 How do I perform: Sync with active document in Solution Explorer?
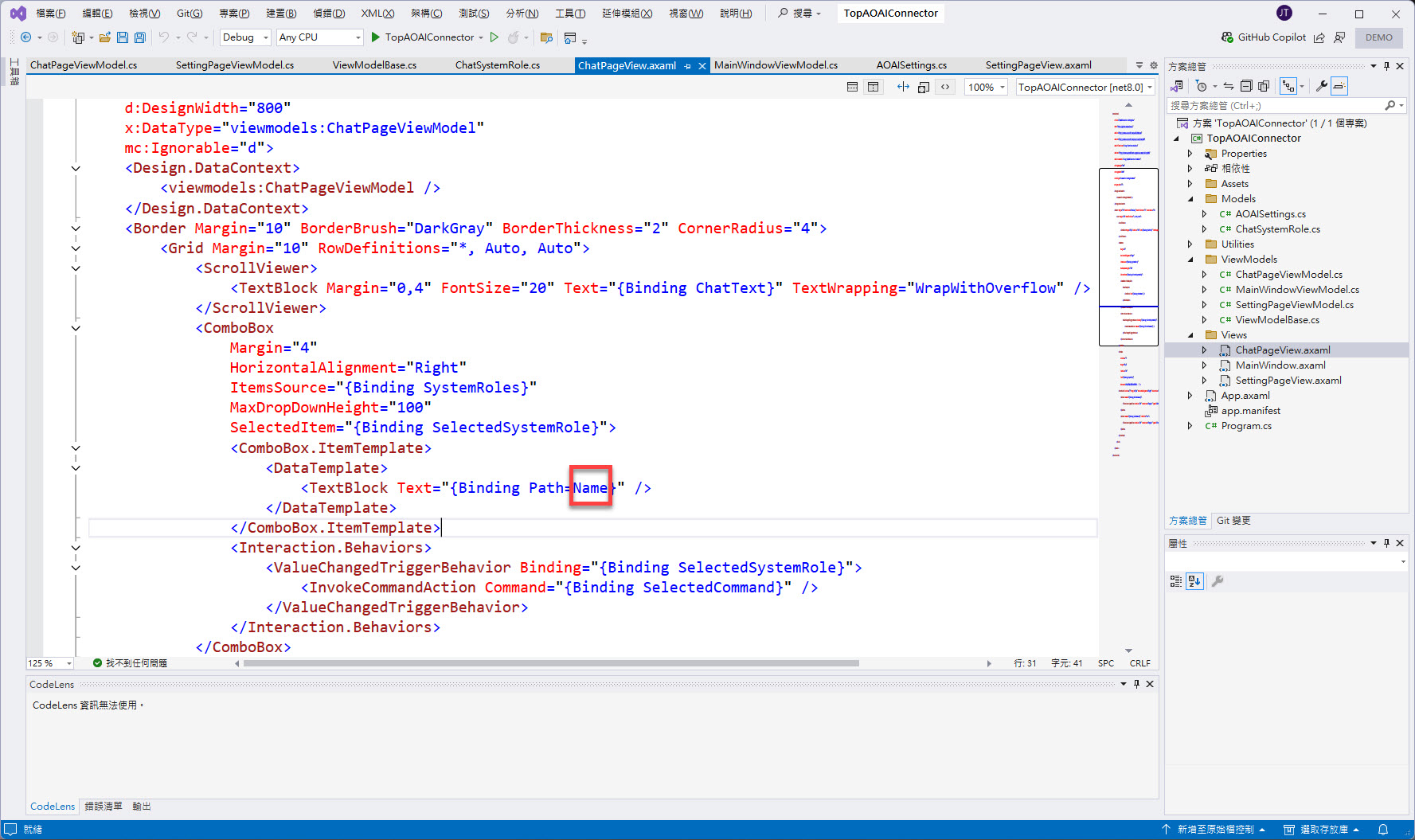1229,86
